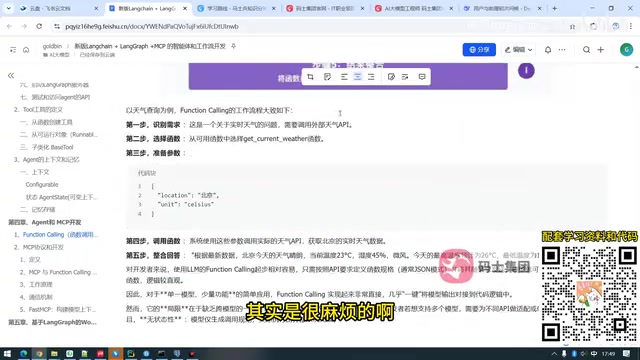Viewport: 640px width, 360px height.
Task: Pin the document title with pin icon
Action: 233,46
